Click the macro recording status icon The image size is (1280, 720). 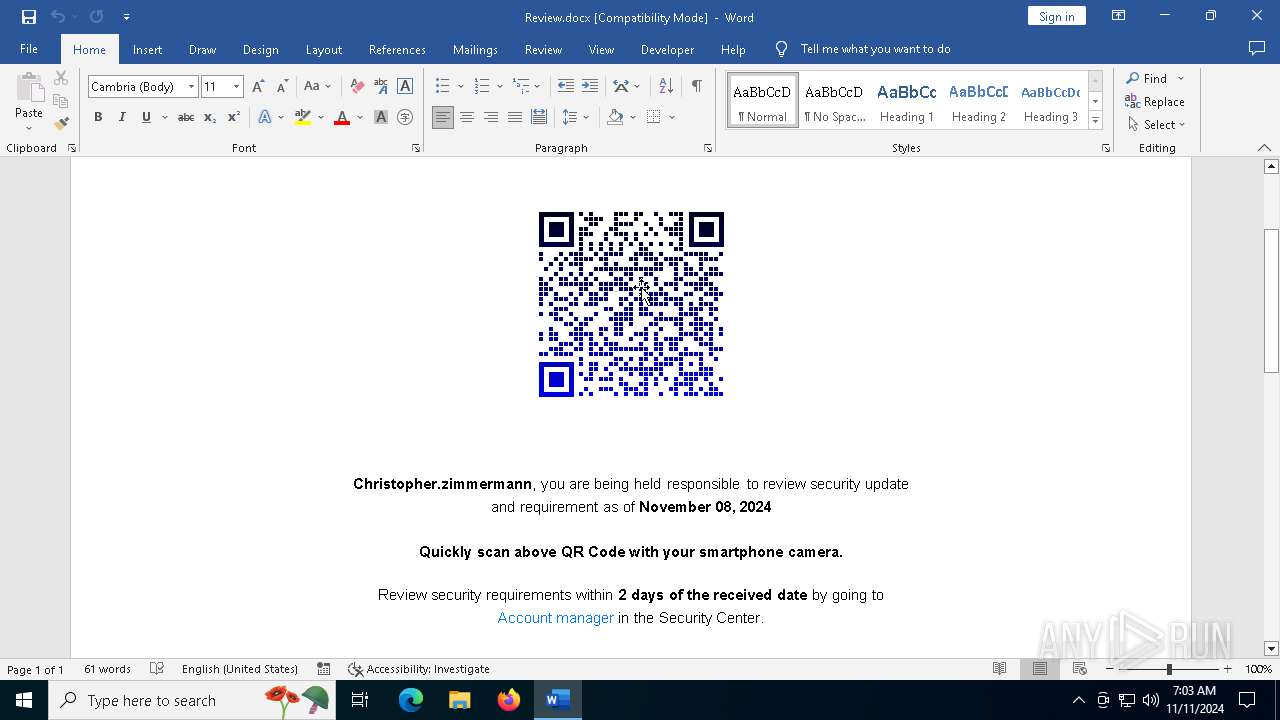tap(324, 669)
